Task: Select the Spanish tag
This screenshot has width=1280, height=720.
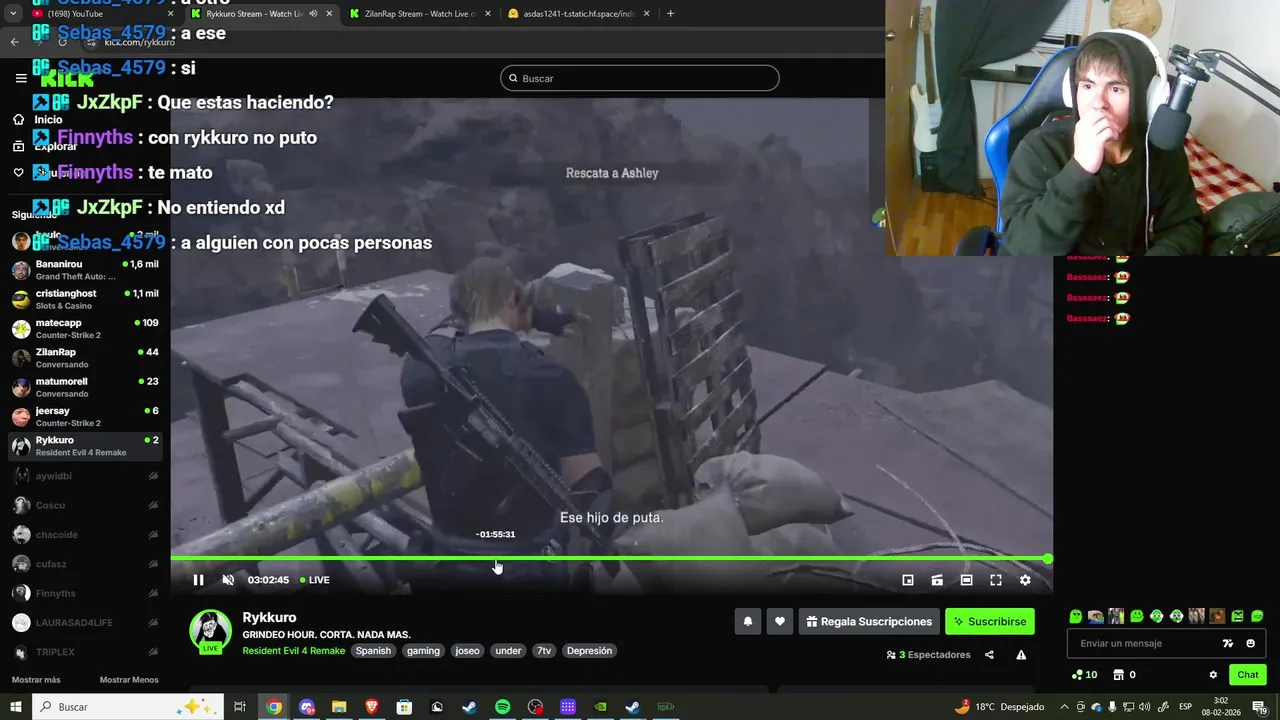Action: pos(373,651)
